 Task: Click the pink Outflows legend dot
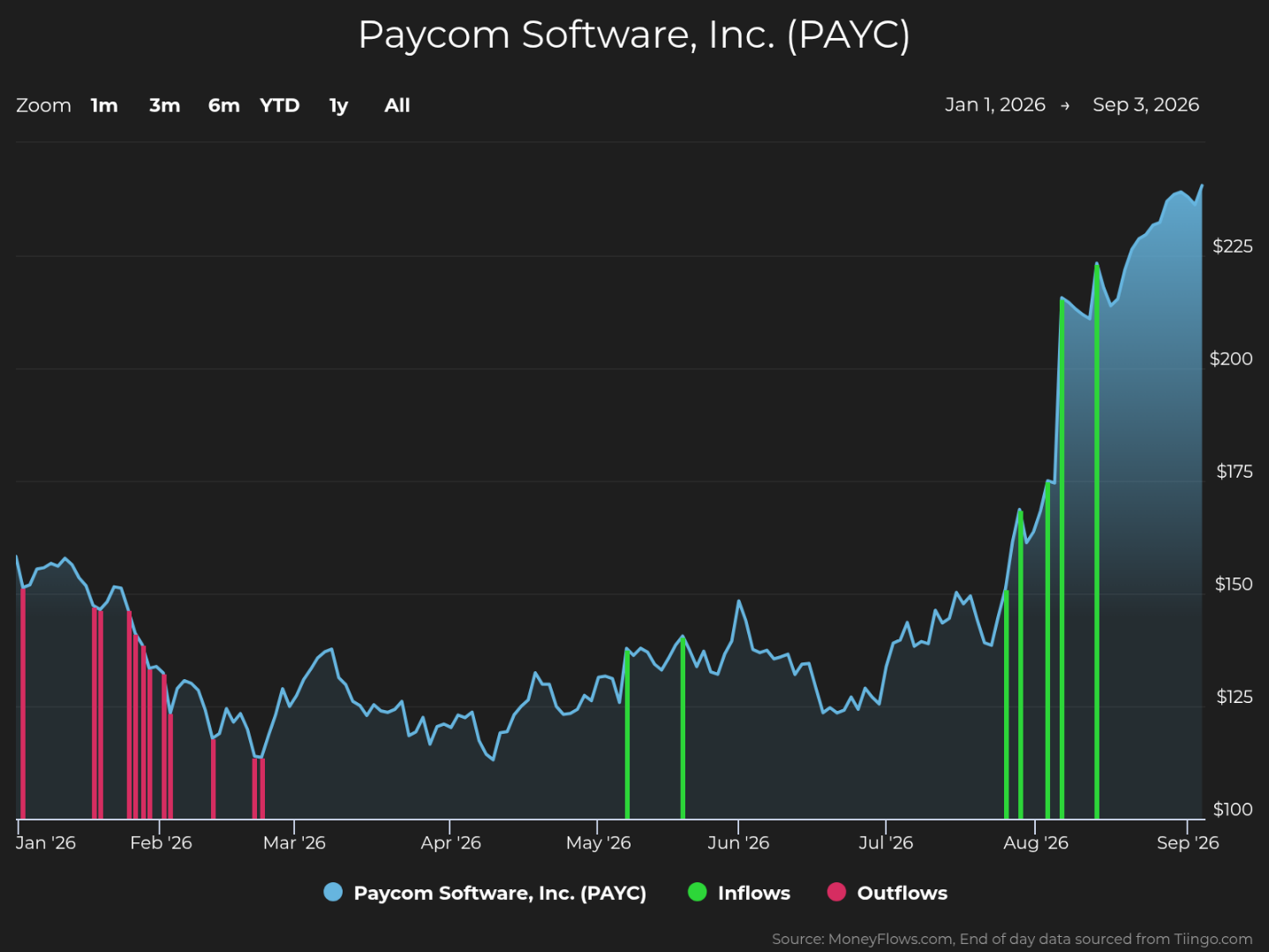coord(836,892)
